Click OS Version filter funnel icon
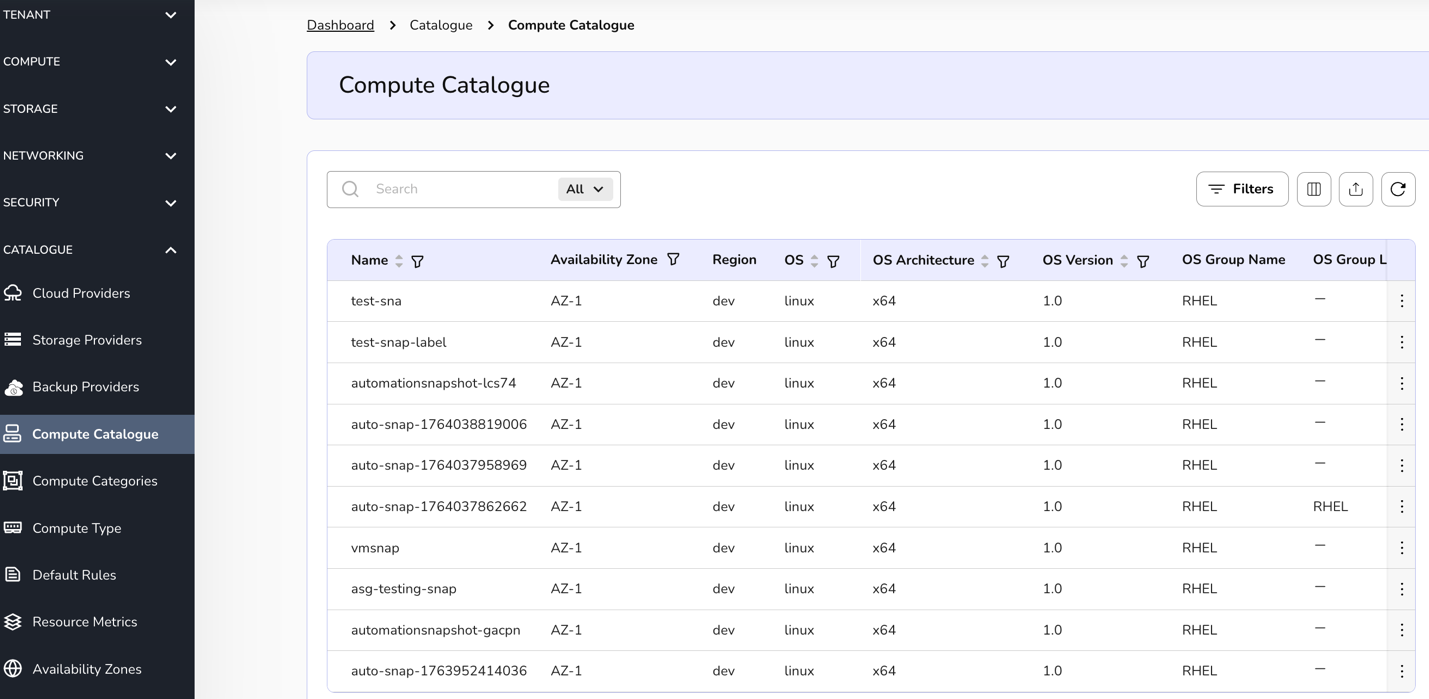 coord(1143,261)
